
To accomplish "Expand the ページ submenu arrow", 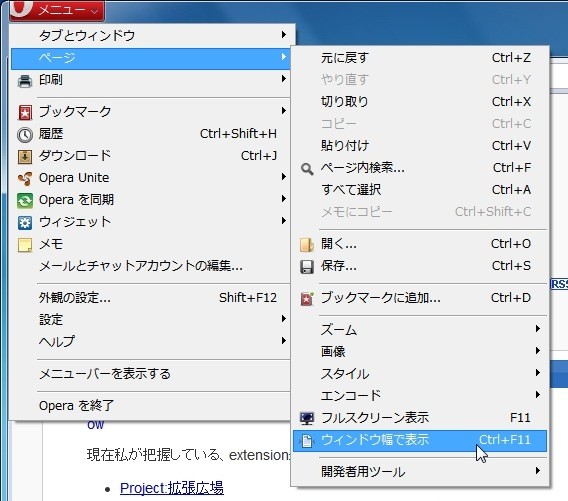I will (284, 57).
